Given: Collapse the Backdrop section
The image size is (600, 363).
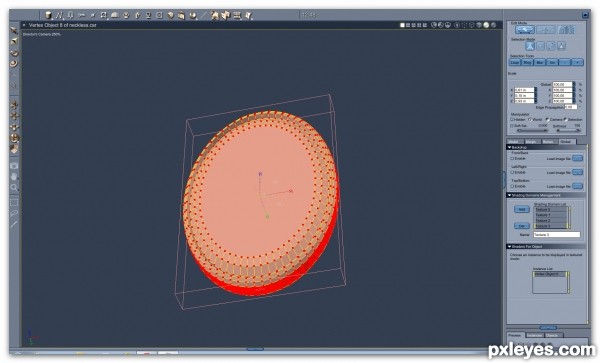Looking at the screenshot, I should pos(509,147).
